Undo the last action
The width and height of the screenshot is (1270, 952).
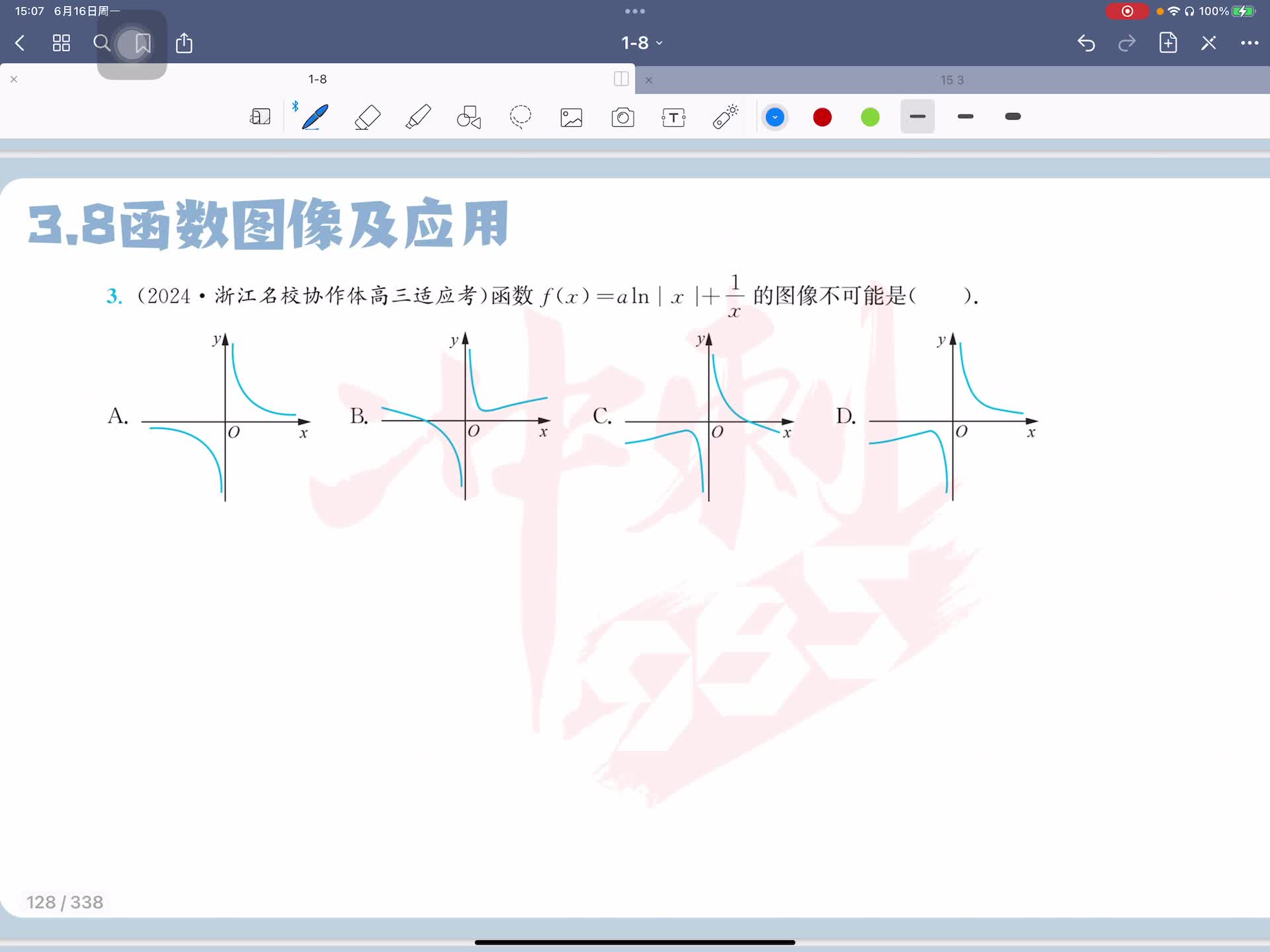click(x=1086, y=43)
